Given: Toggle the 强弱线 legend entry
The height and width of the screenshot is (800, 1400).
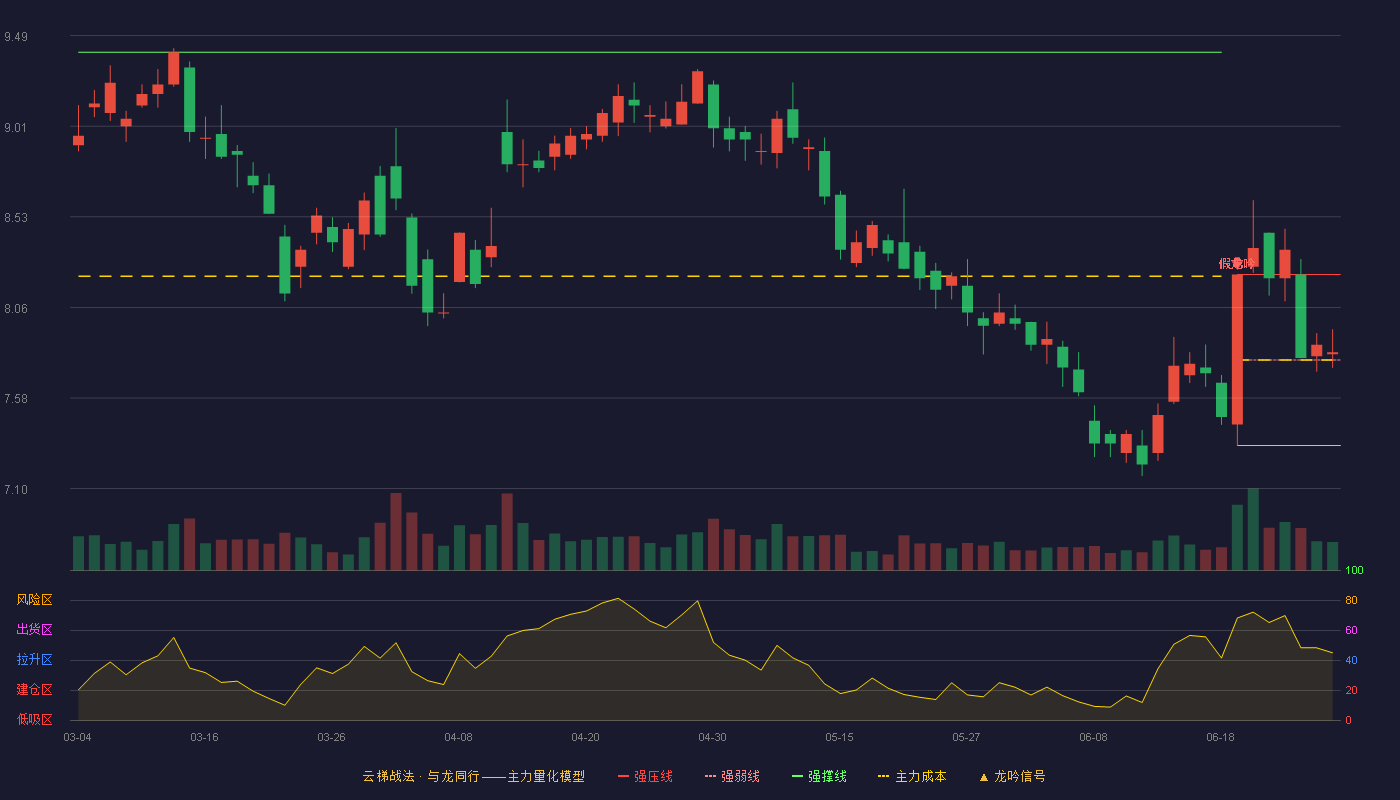Looking at the screenshot, I should coord(732,776).
